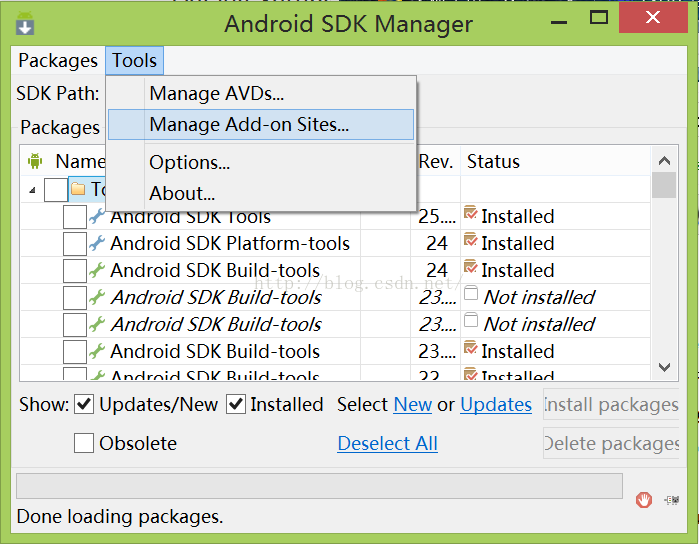Click the Updates selection link
This screenshot has height=544, width=699.
point(496,405)
